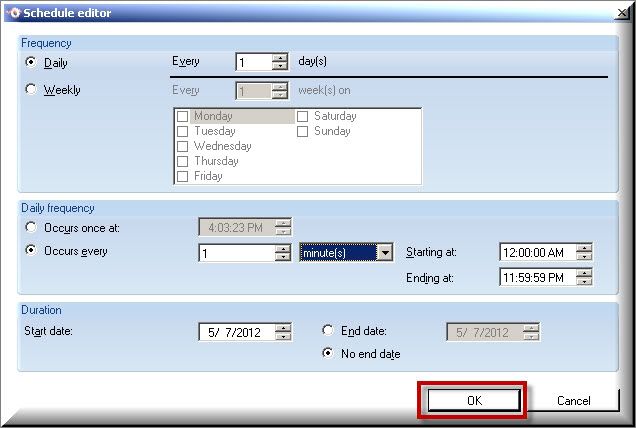Cancel the Schedule editor dialog

pos(573,401)
